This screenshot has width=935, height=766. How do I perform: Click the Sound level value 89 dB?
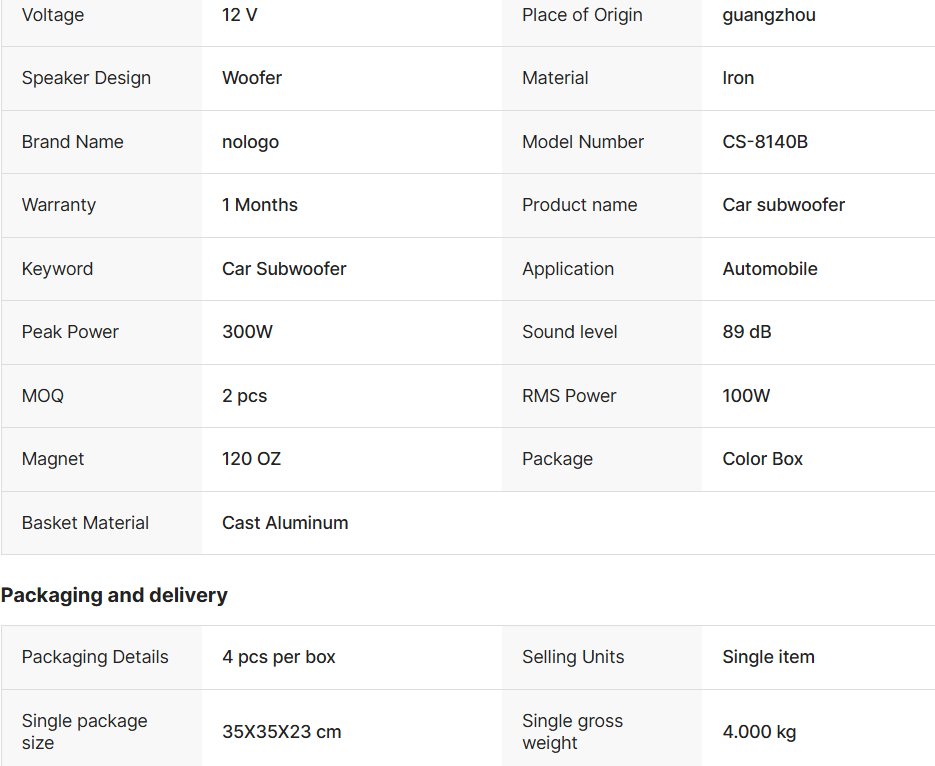[747, 332]
